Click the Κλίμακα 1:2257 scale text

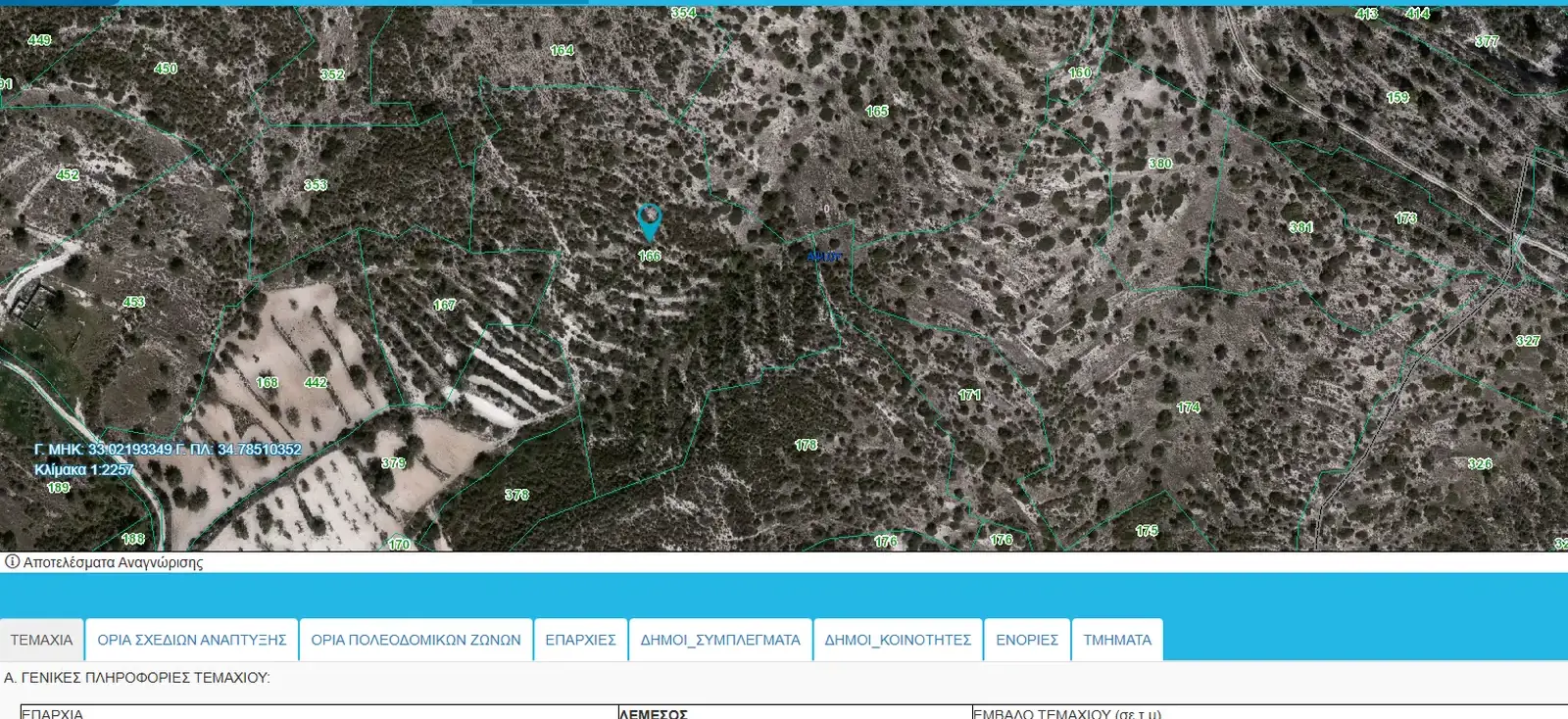point(83,470)
